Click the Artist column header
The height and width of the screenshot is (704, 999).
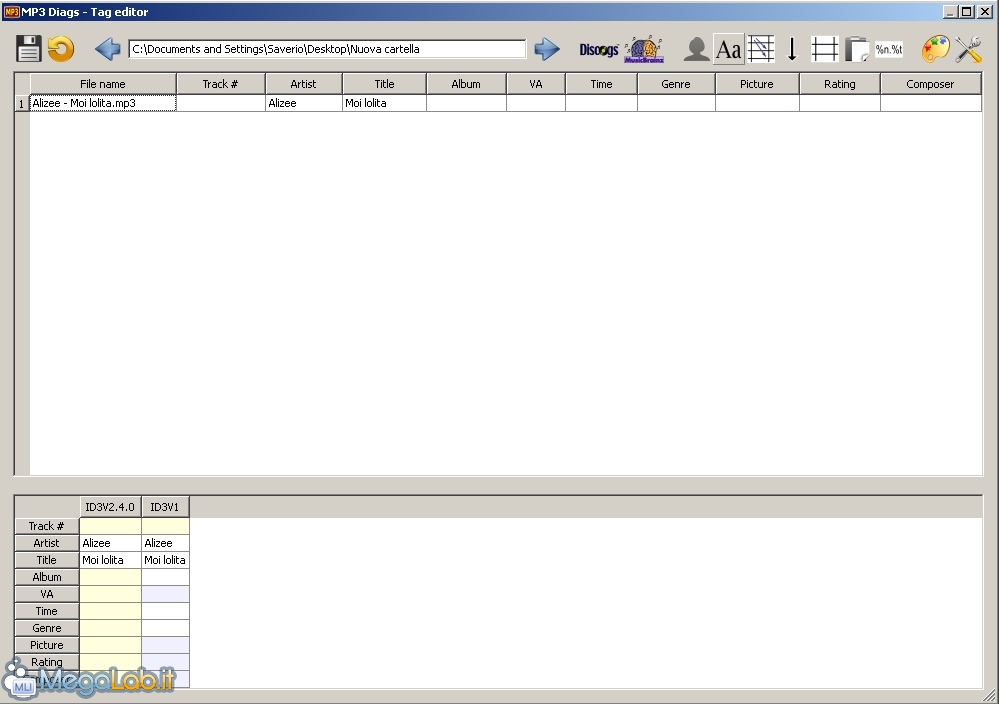[x=303, y=84]
